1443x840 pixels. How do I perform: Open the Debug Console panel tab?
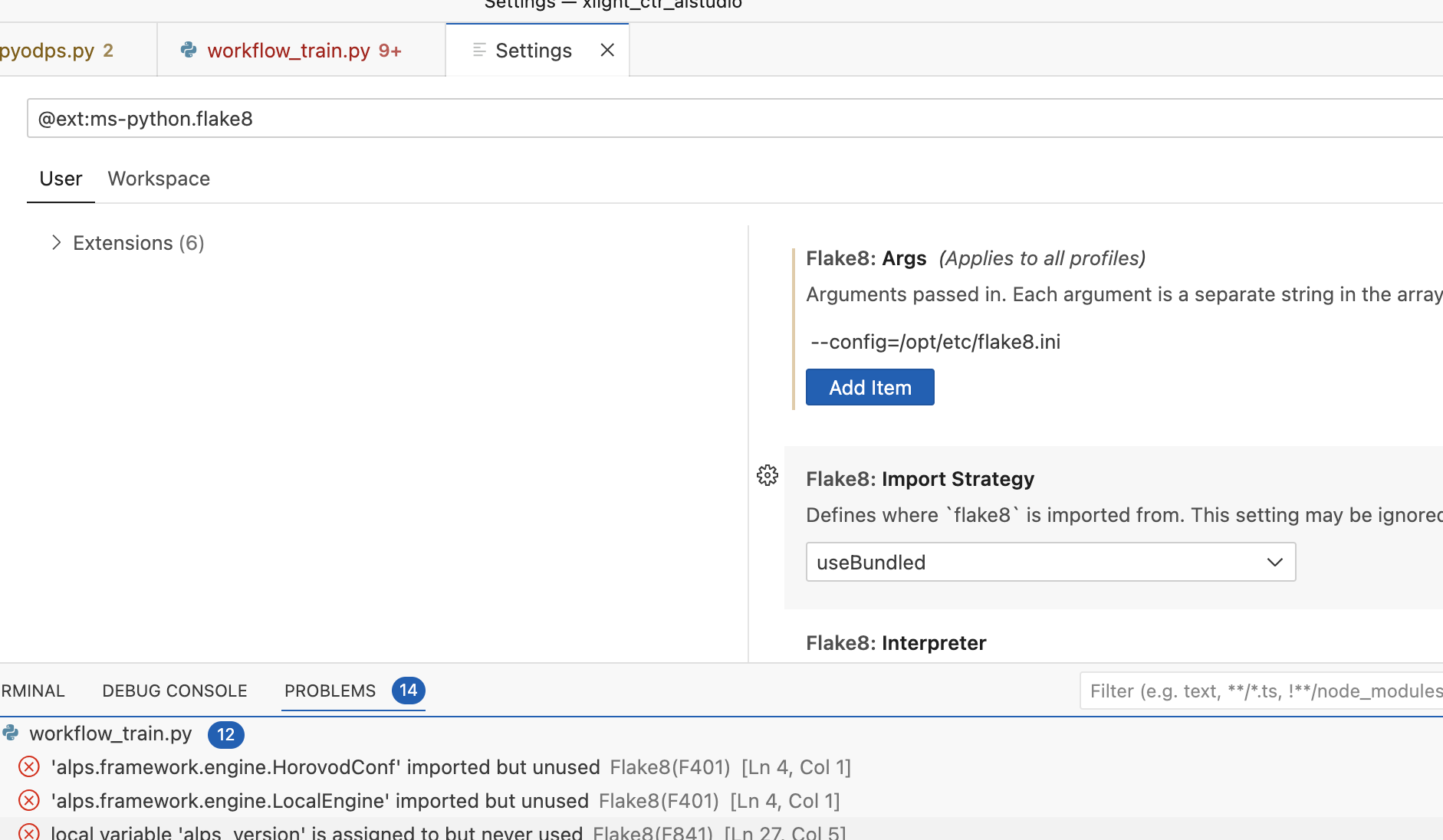(175, 691)
